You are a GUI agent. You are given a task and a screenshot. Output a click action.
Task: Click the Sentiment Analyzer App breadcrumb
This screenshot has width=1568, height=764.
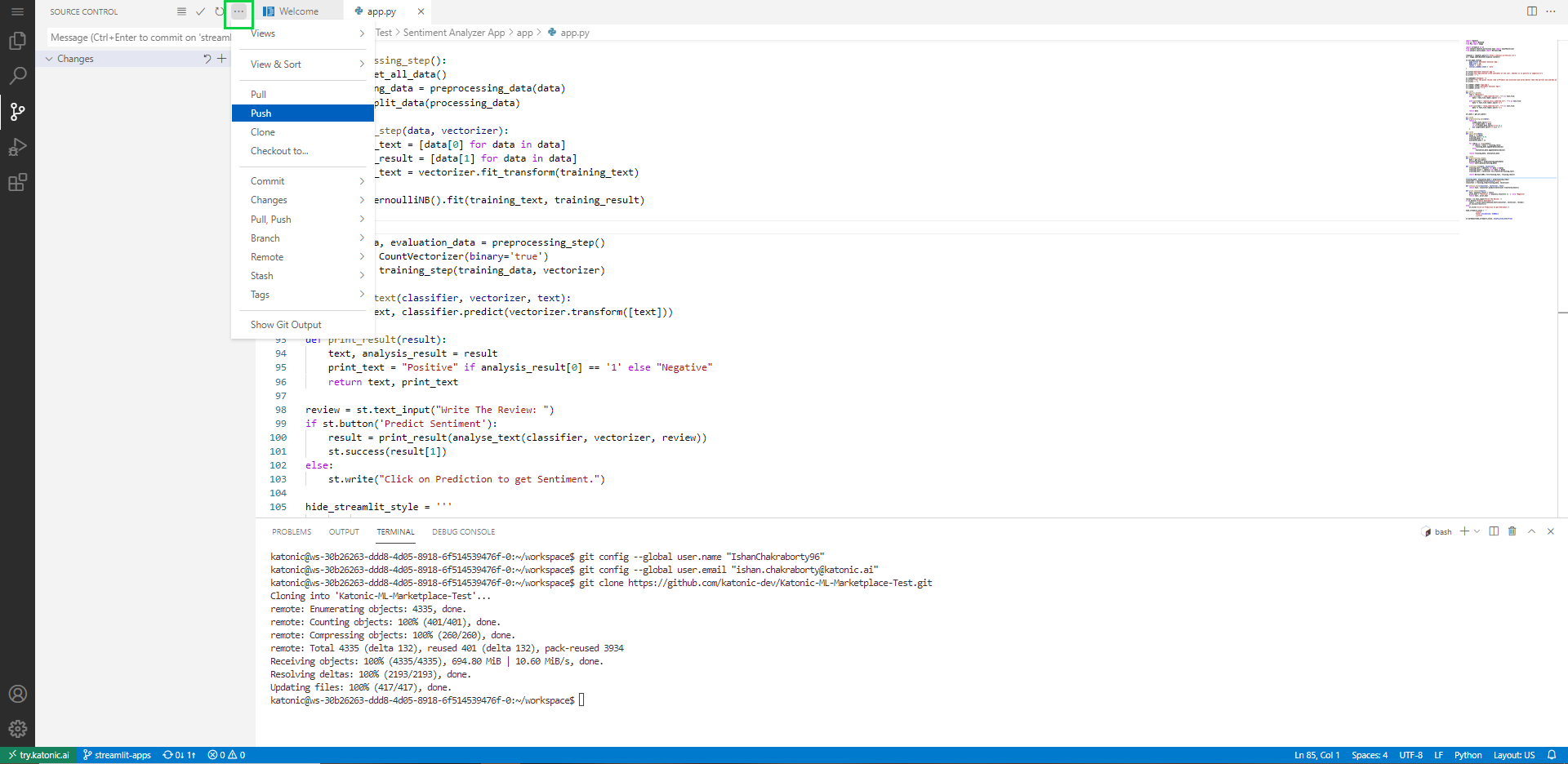coord(454,33)
